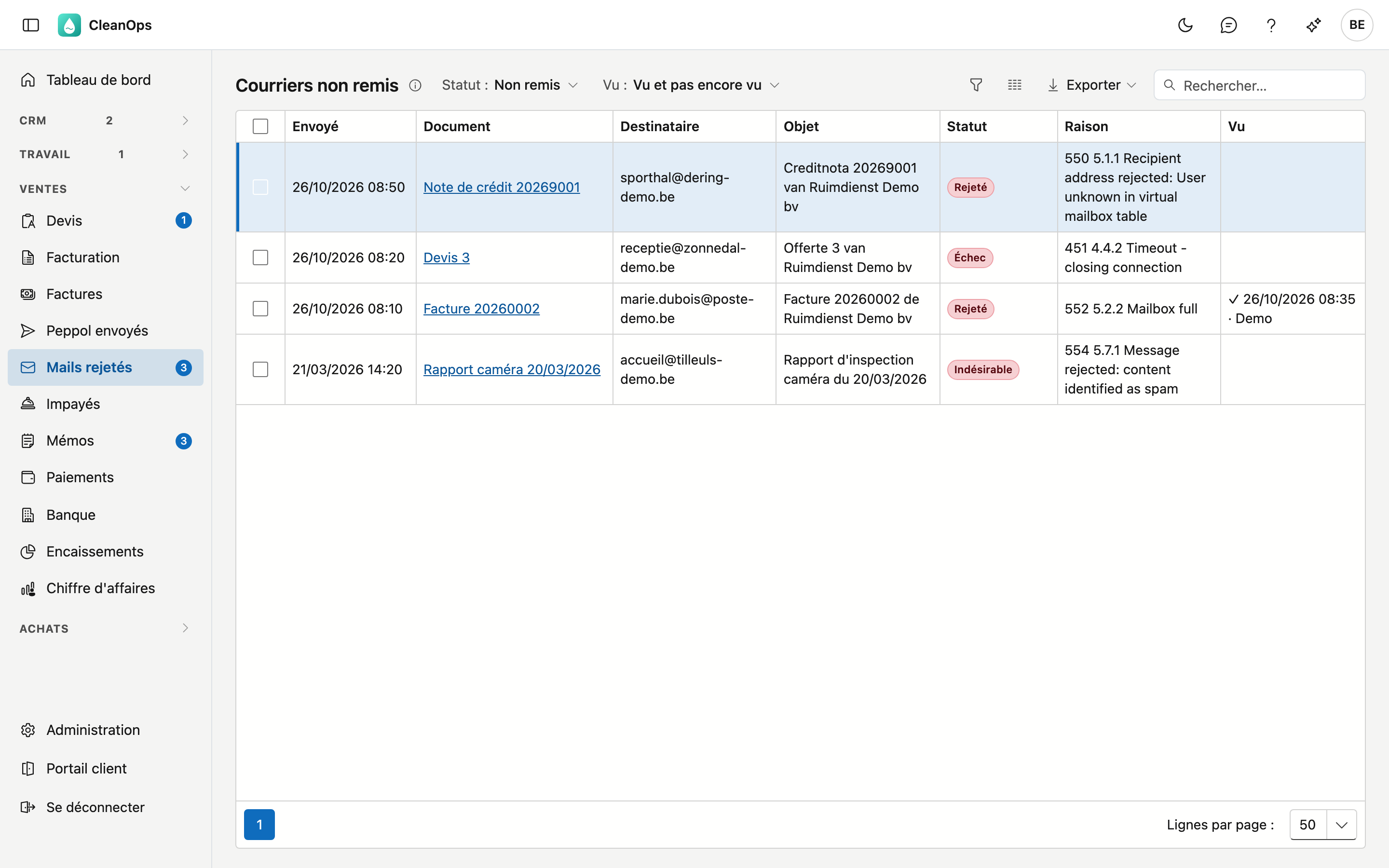Show info about Courriers non remis
The width and height of the screenshot is (1389, 868).
coord(415,85)
